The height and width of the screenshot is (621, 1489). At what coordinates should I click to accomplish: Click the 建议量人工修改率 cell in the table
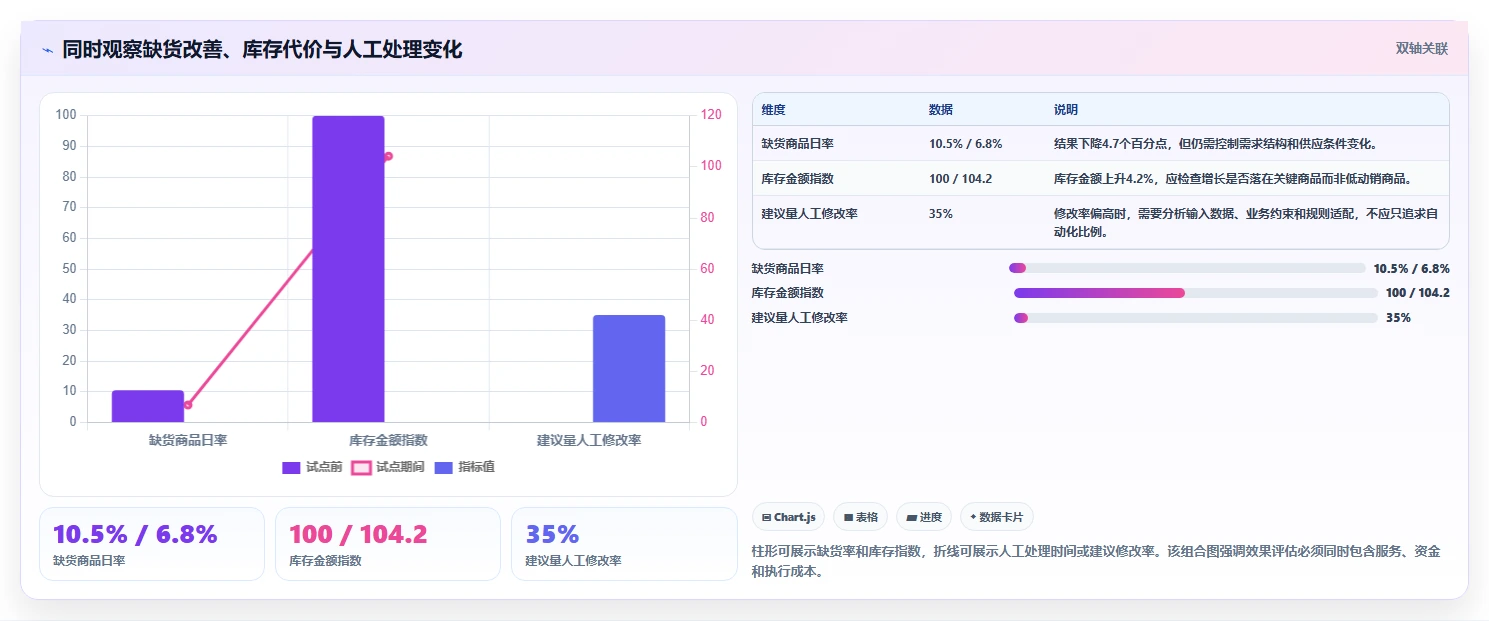pyautogui.click(x=809, y=214)
